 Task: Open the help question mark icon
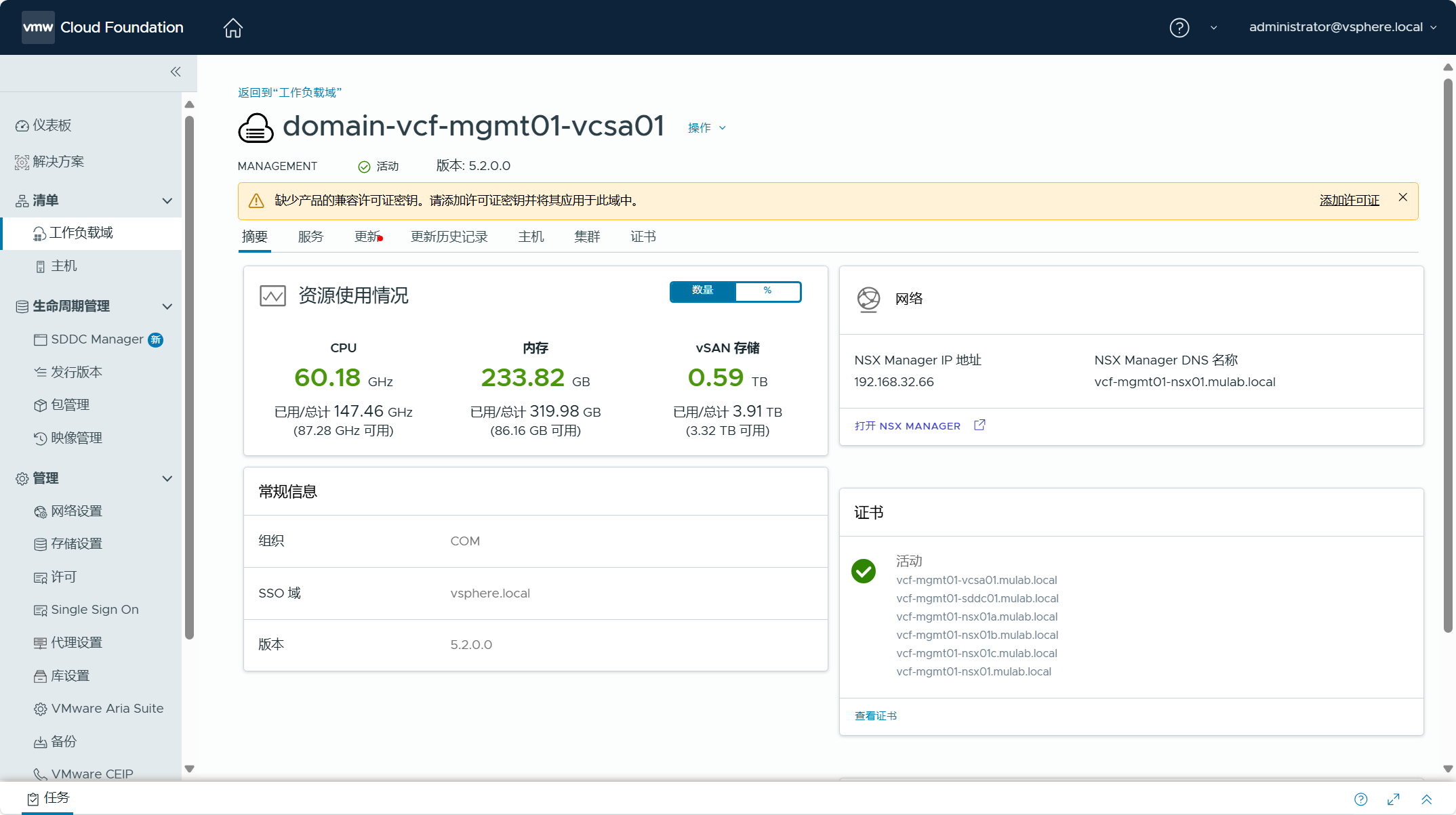pyautogui.click(x=1179, y=28)
